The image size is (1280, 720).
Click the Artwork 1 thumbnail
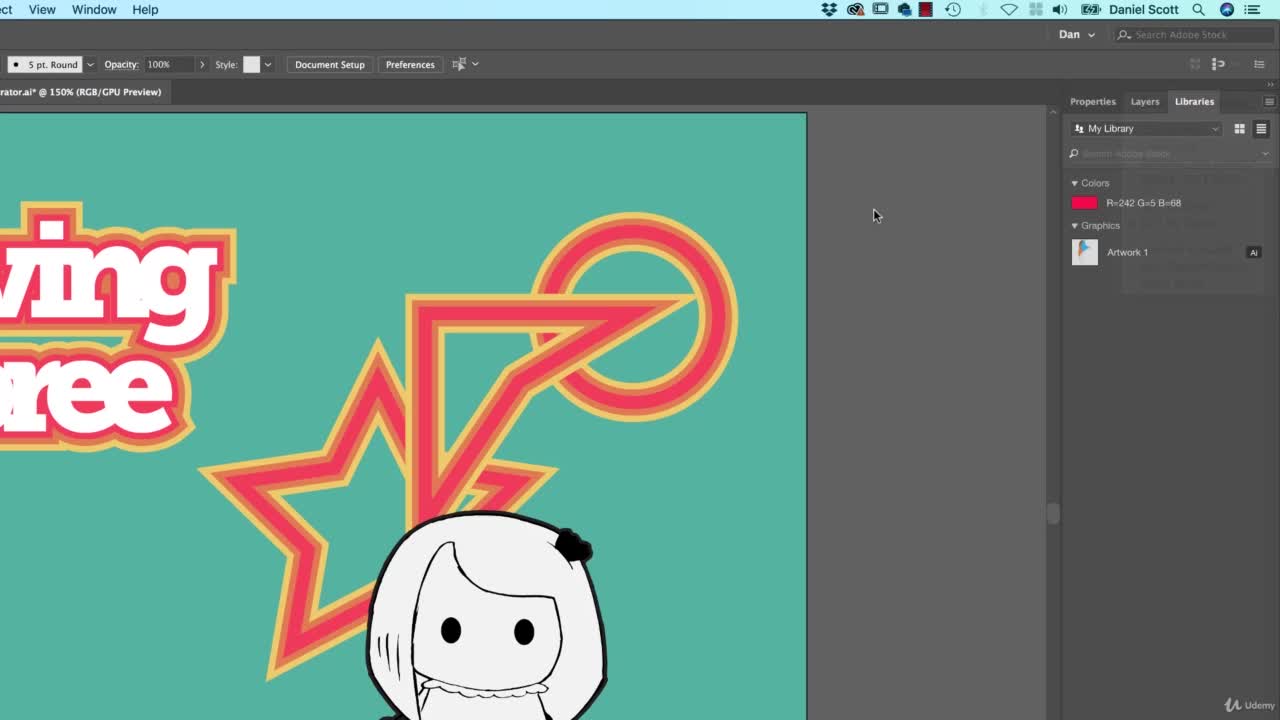pyautogui.click(x=1085, y=252)
